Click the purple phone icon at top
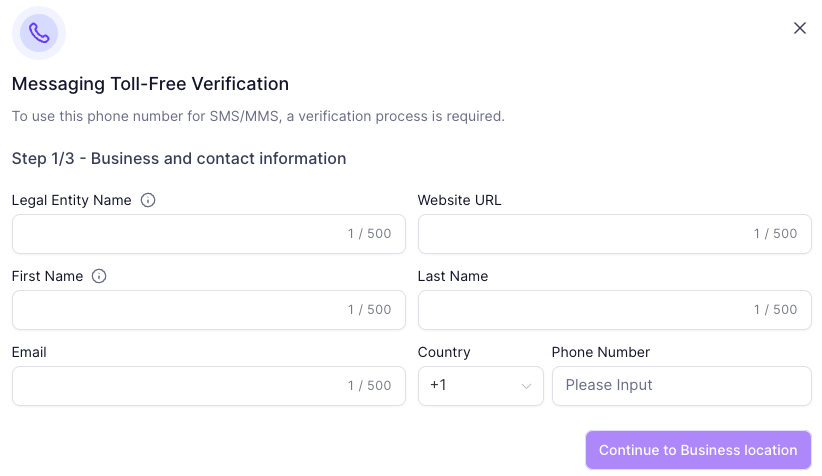822x476 pixels. [39, 33]
